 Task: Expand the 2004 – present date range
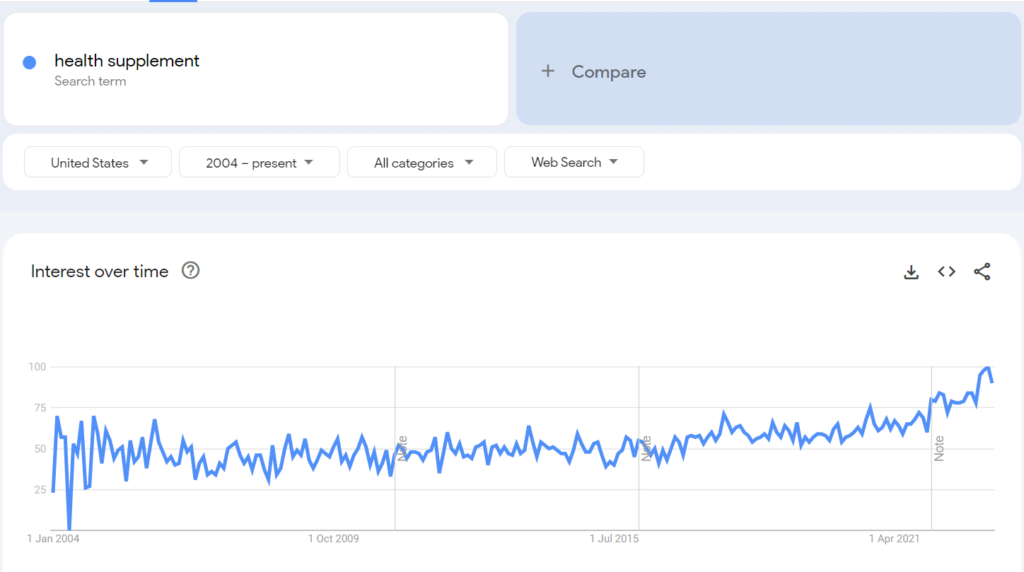[x=259, y=163]
